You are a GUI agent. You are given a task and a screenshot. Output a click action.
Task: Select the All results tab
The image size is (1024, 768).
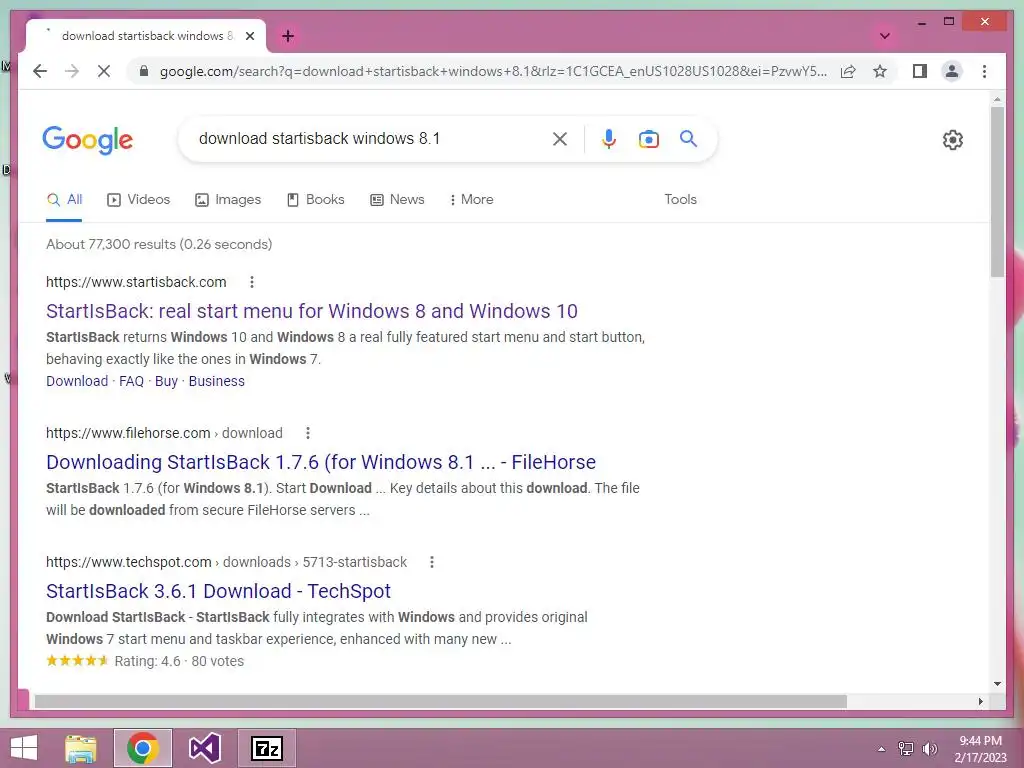coord(64,199)
